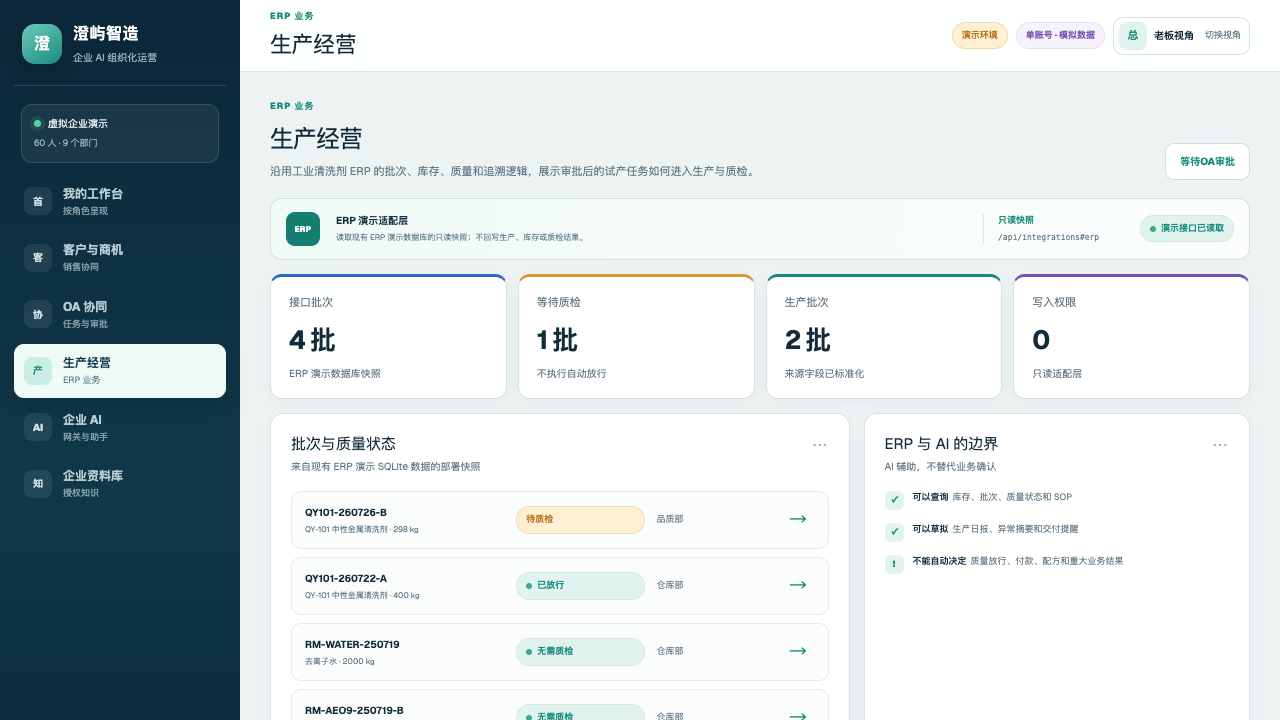Open arrow for batch RM-WATER-250719
Image resolution: width=1280 pixels, height=720 pixels.
click(x=798, y=651)
